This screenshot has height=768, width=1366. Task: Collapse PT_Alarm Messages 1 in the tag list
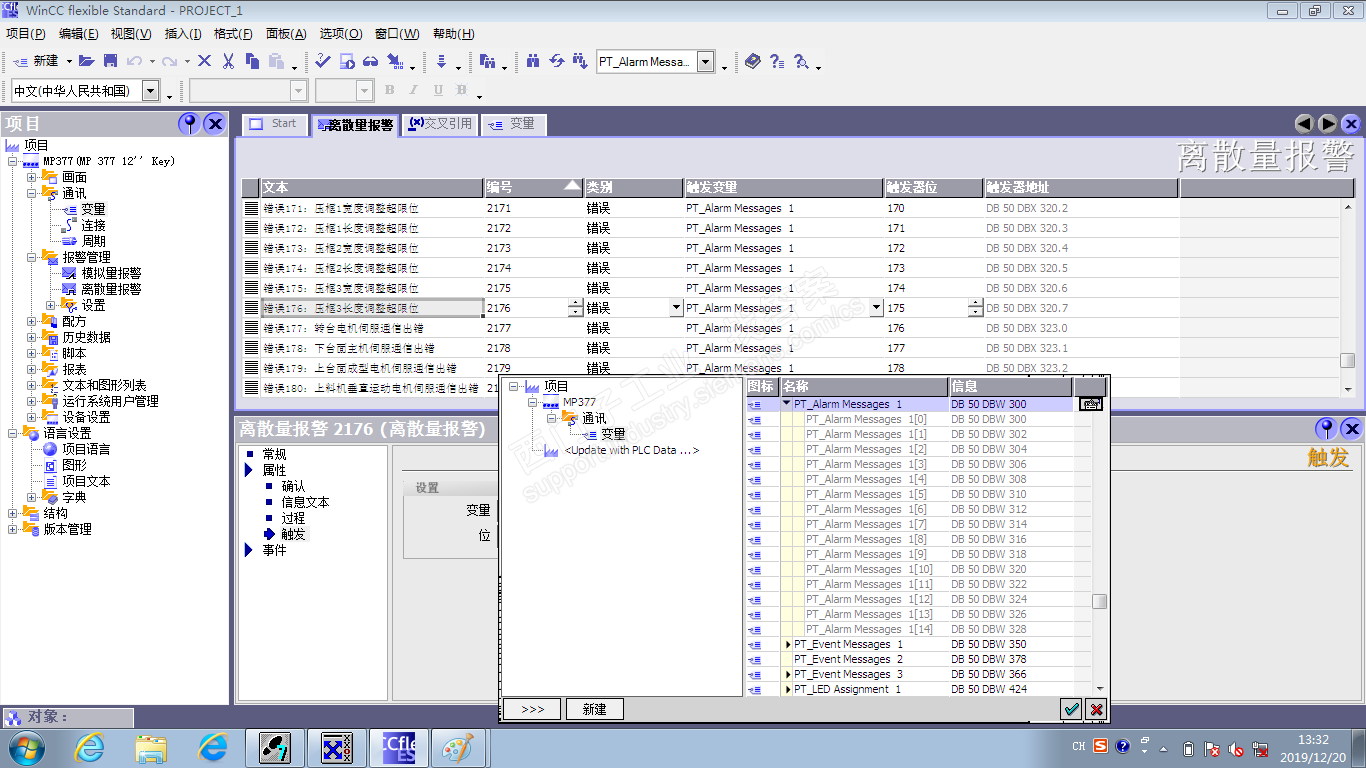[x=787, y=404]
